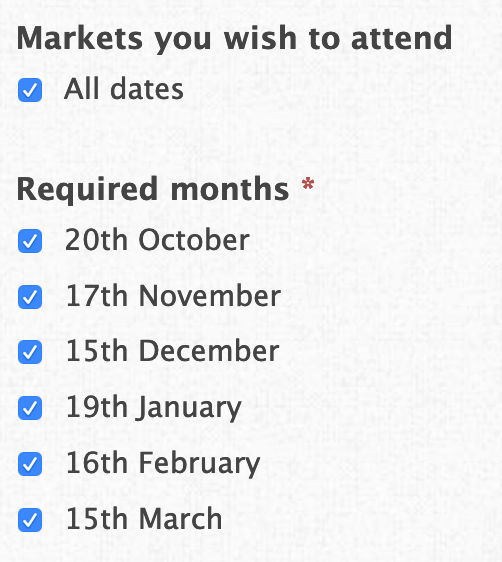Click the 20th October label text
Viewport: 502px width, 562px height.
(x=157, y=240)
